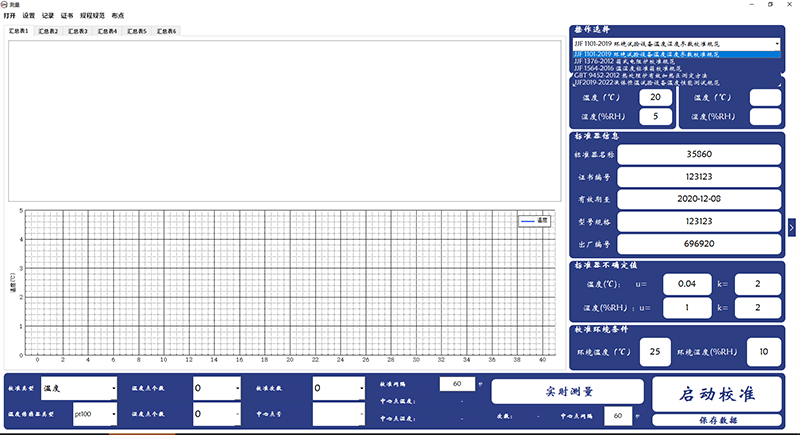The image size is (800, 435).
Task: Click the 实时测量 button
Action: [567, 392]
